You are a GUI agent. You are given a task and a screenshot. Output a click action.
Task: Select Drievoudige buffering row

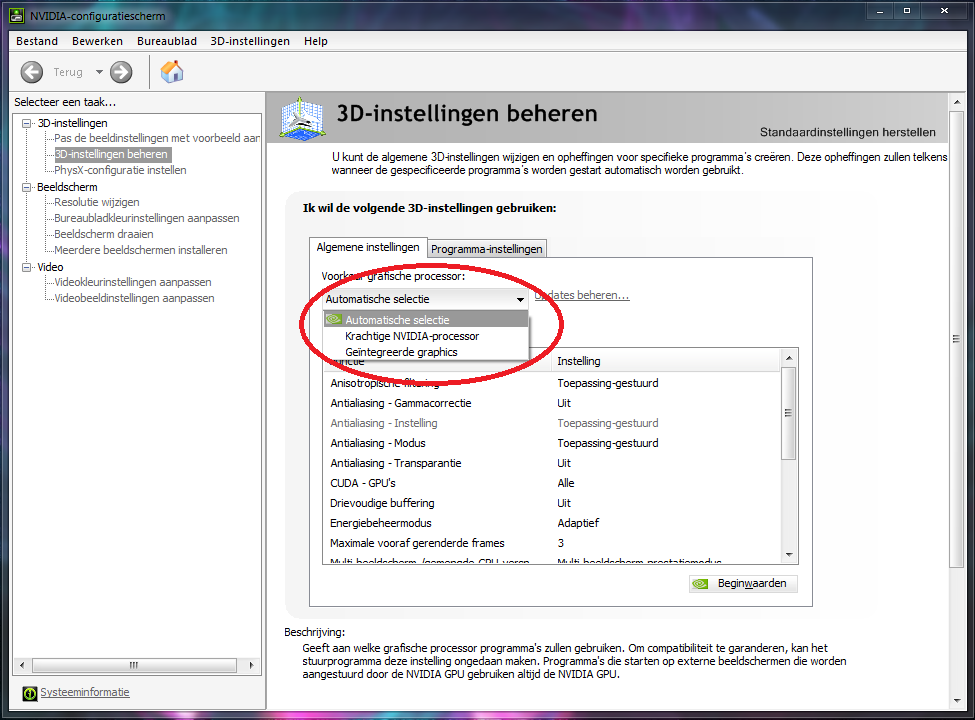pos(552,503)
